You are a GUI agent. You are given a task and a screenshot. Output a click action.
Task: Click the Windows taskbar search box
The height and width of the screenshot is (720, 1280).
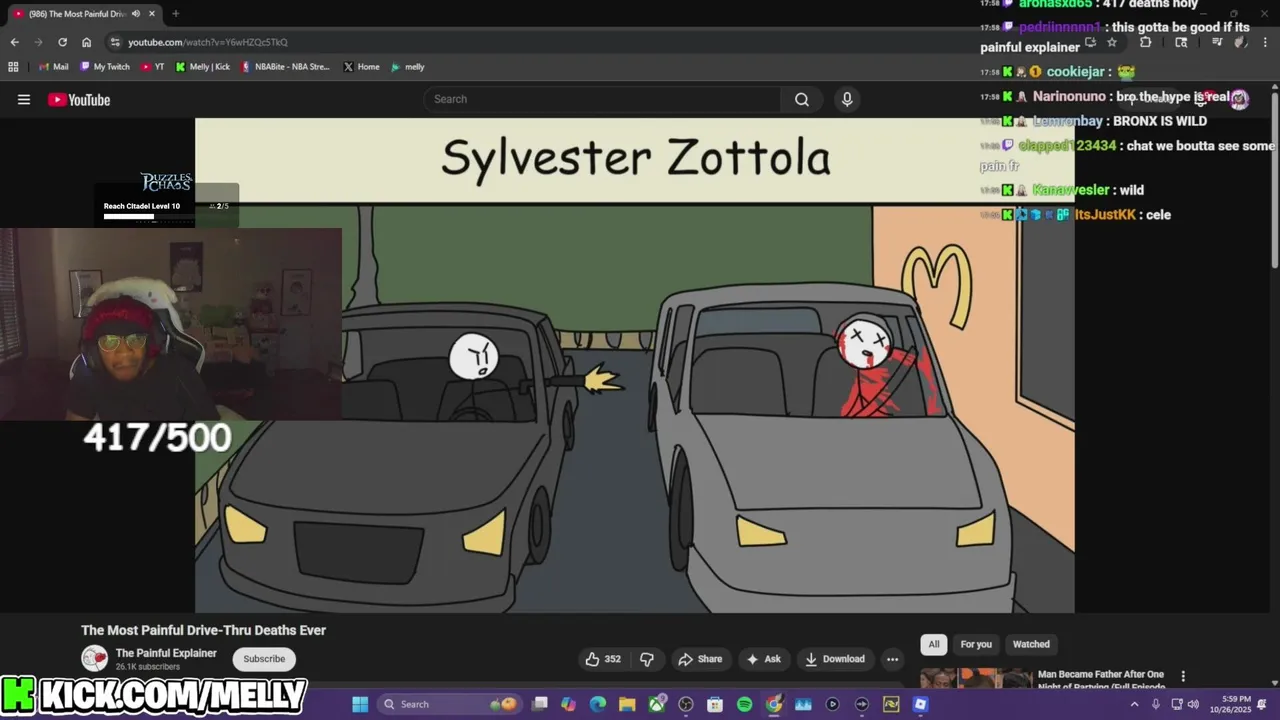tap(450, 704)
